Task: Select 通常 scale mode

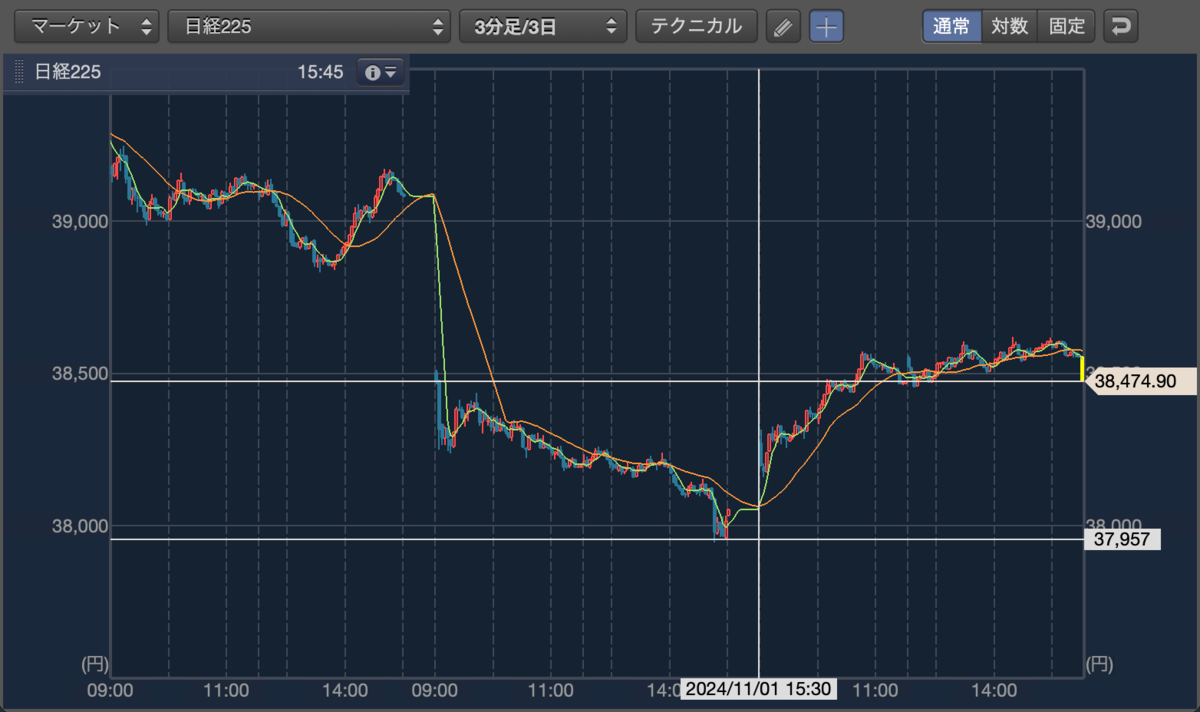Action: pyautogui.click(x=951, y=26)
